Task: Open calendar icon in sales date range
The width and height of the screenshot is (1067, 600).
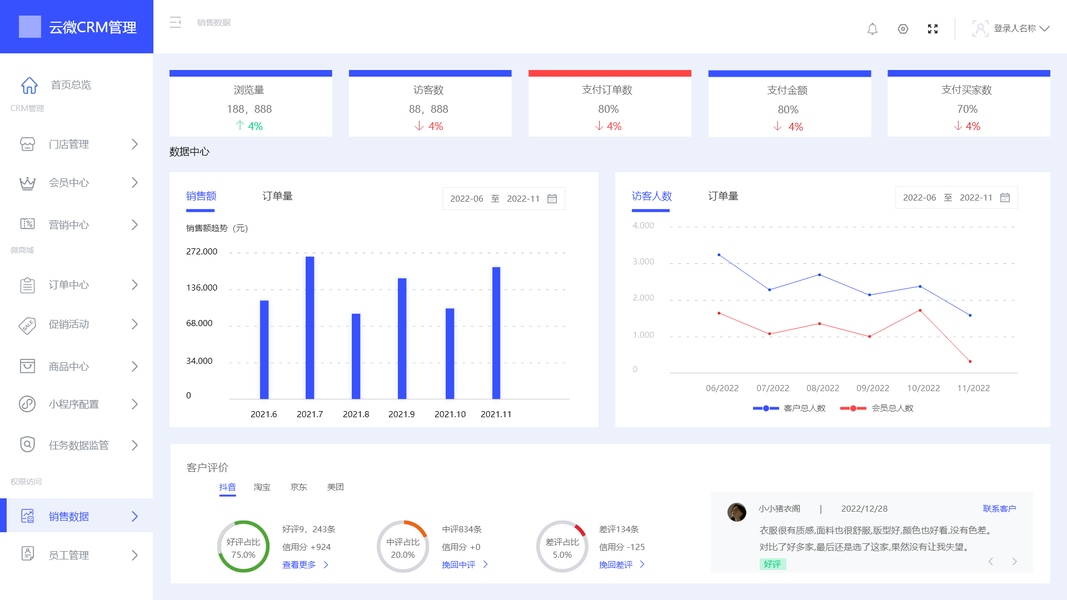Action: (x=553, y=199)
